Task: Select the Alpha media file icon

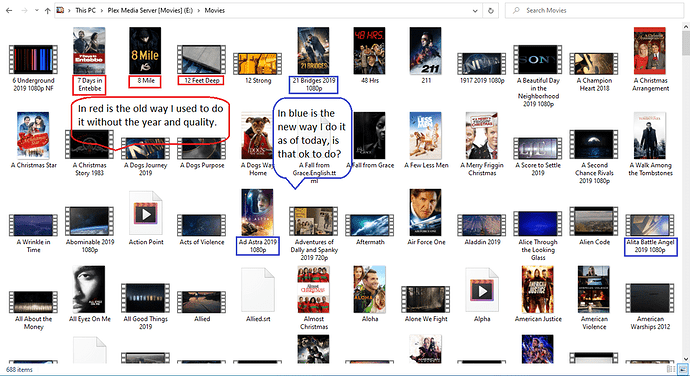Action: point(482,291)
